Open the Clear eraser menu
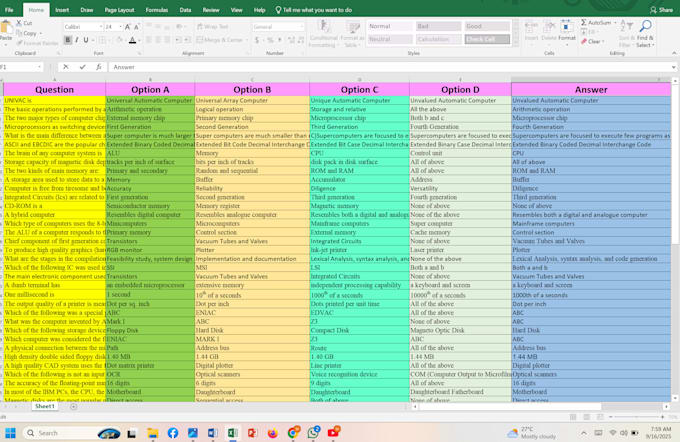The height and width of the screenshot is (442, 680). click(592, 41)
